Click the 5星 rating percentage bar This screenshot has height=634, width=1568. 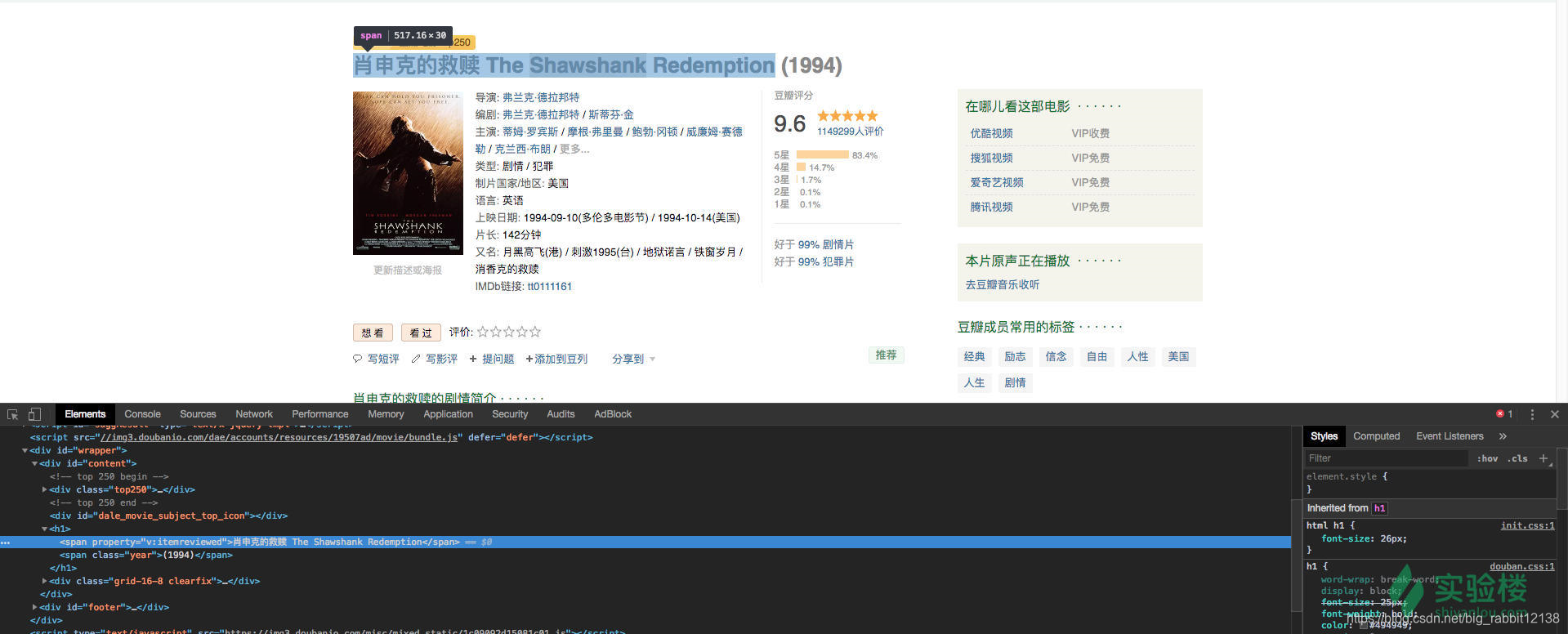pyautogui.click(x=823, y=154)
